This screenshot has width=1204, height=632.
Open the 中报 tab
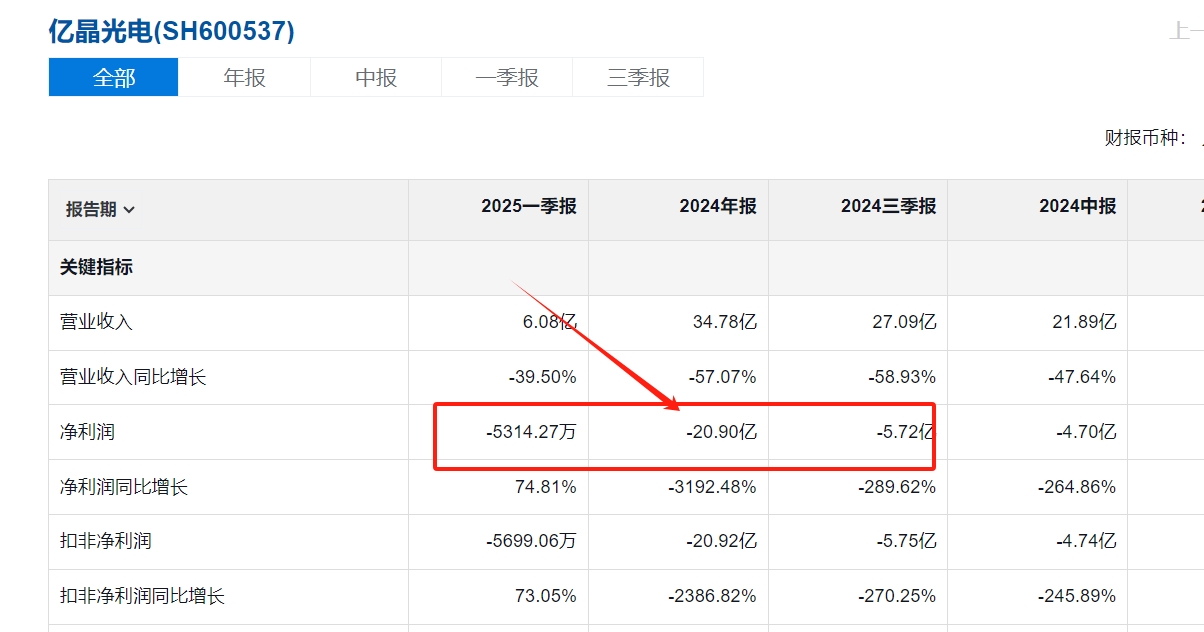376,77
